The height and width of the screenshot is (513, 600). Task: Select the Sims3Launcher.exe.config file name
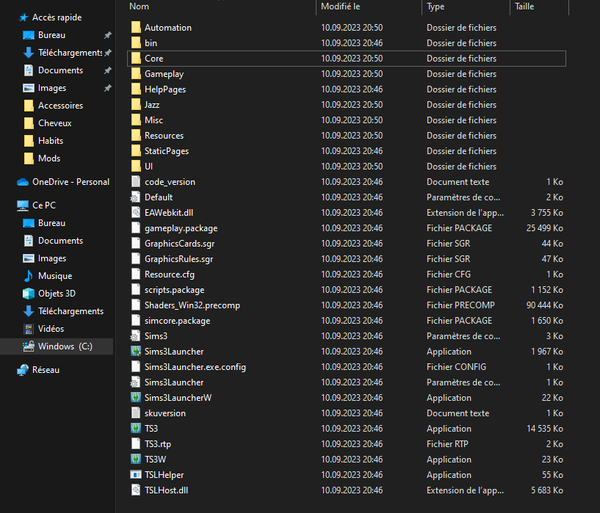coord(195,367)
